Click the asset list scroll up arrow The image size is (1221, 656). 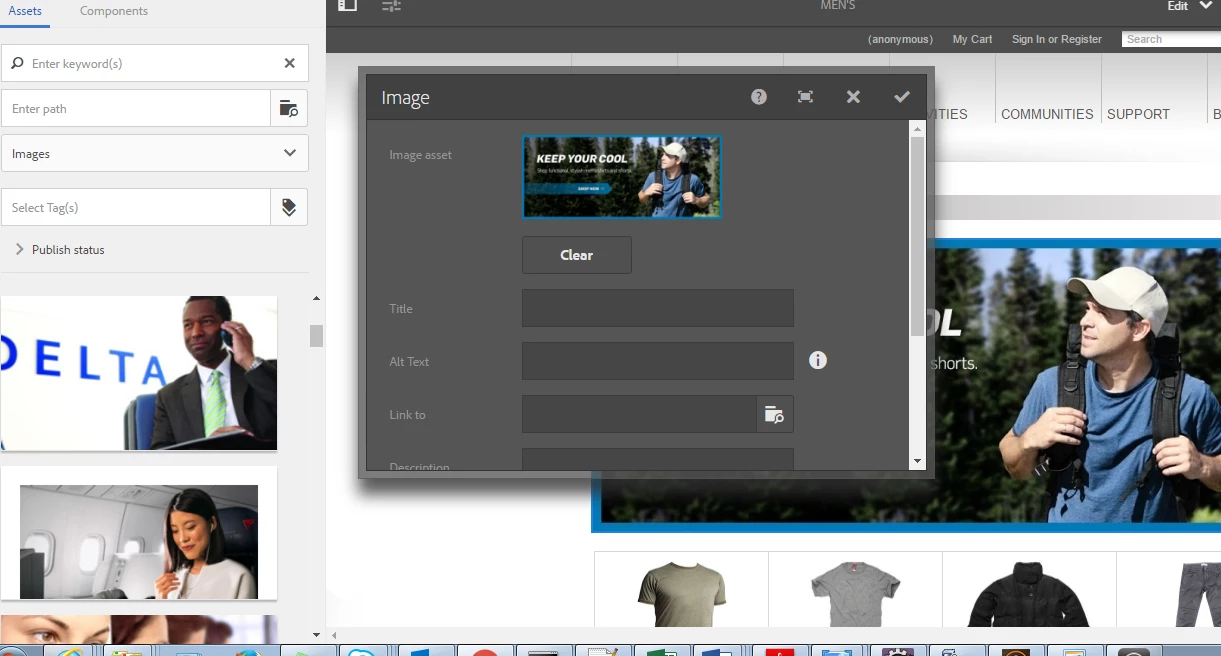pos(317,299)
